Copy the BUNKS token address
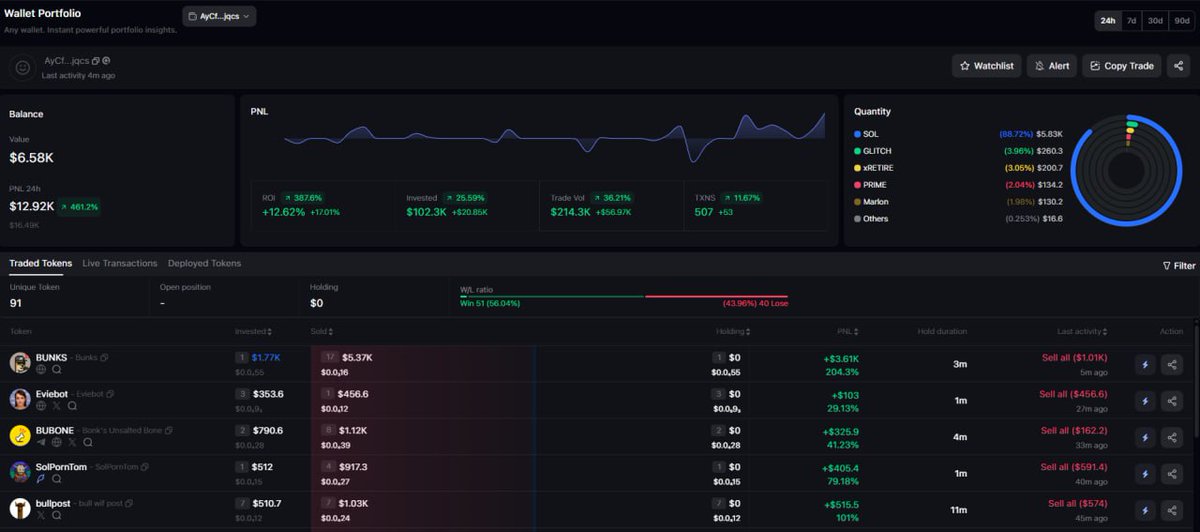The width and height of the screenshot is (1200, 532). [104, 357]
